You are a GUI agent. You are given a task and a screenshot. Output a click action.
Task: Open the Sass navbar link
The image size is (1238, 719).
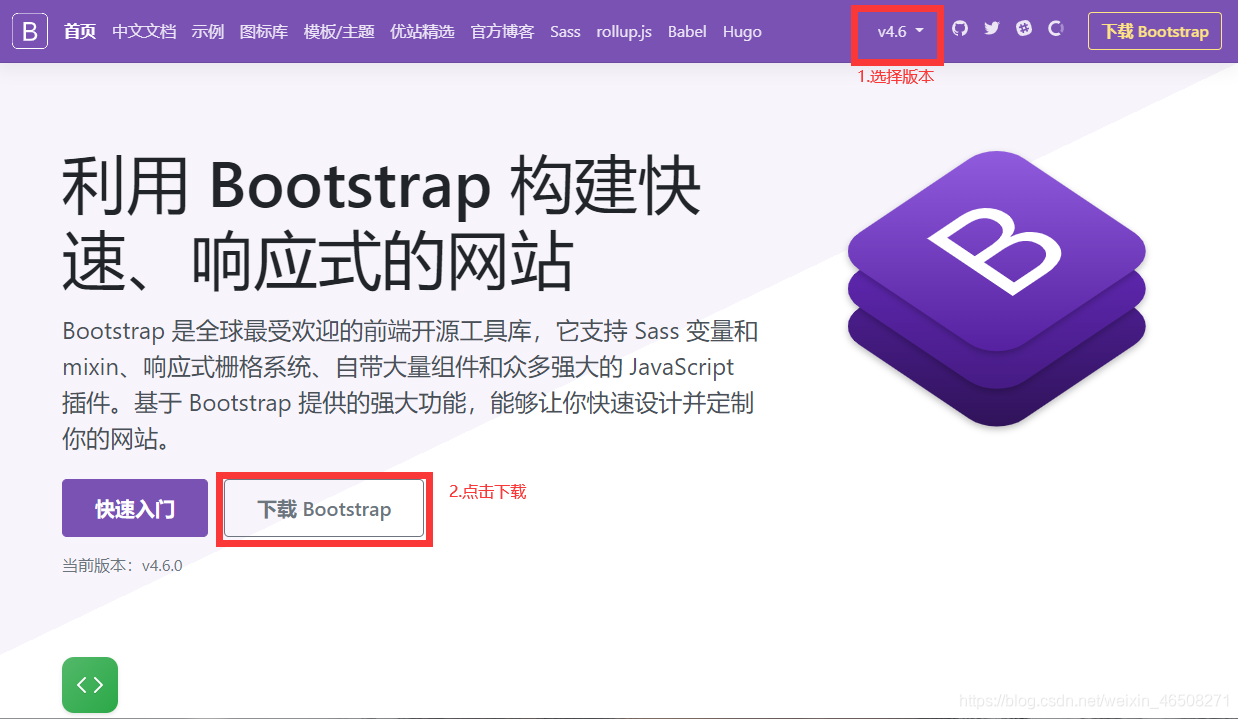(x=565, y=32)
